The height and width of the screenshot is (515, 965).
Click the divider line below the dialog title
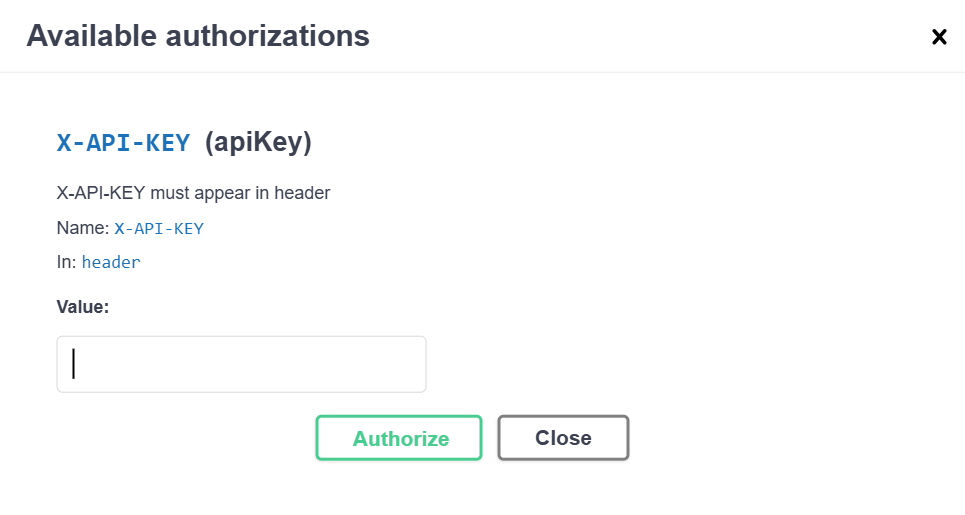coord(482,72)
